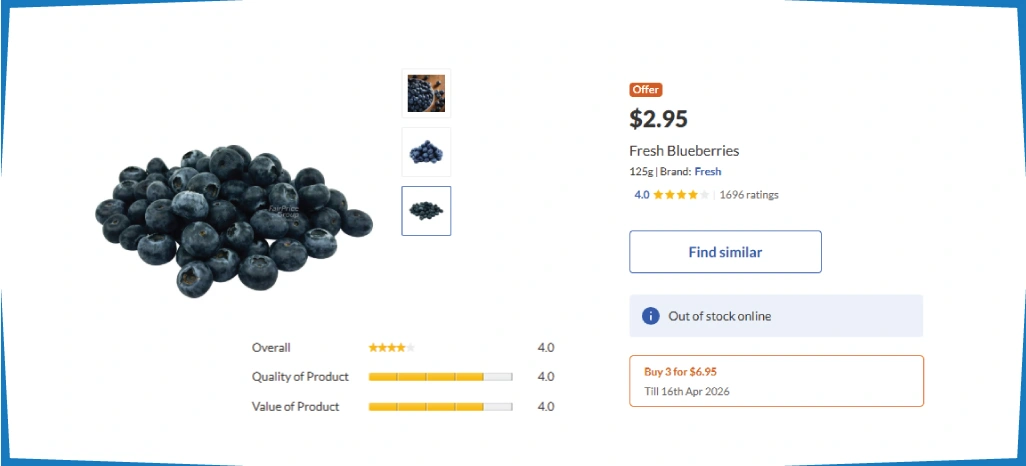
Task: Click the Fresh Blueberries product title
Action: pos(684,151)
